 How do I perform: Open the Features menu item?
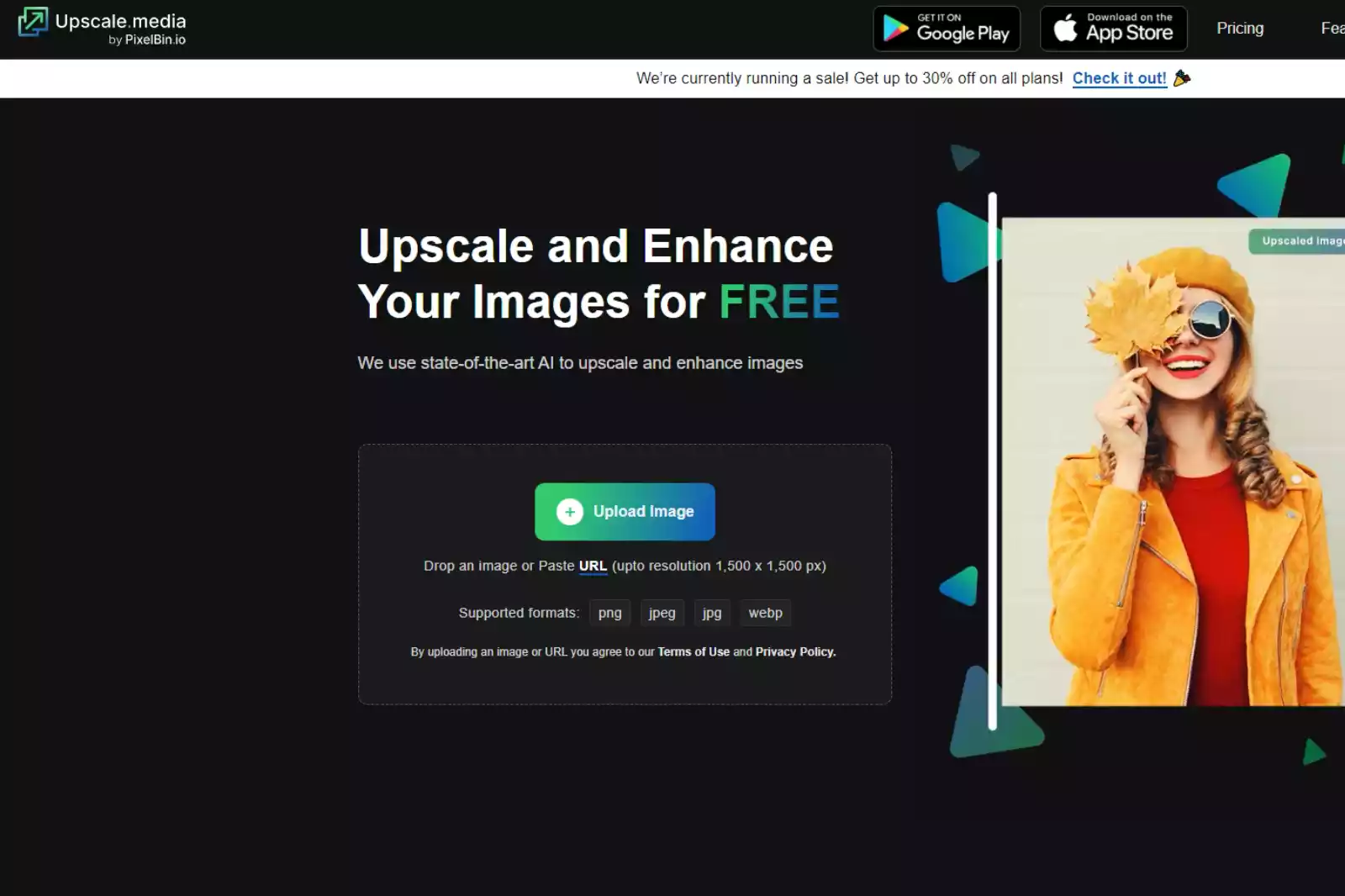[1334, 28]
